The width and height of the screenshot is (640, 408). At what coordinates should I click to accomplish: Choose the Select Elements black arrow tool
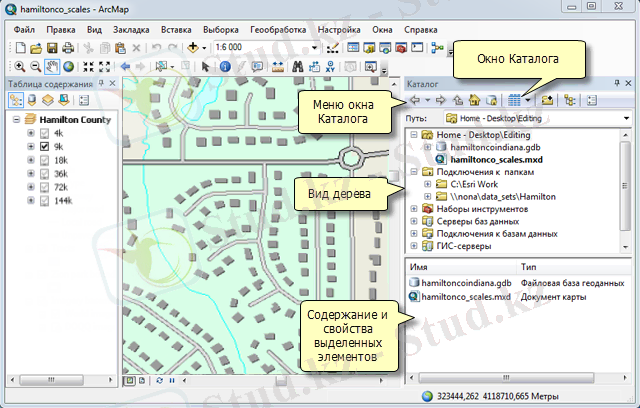coord(205,67)
